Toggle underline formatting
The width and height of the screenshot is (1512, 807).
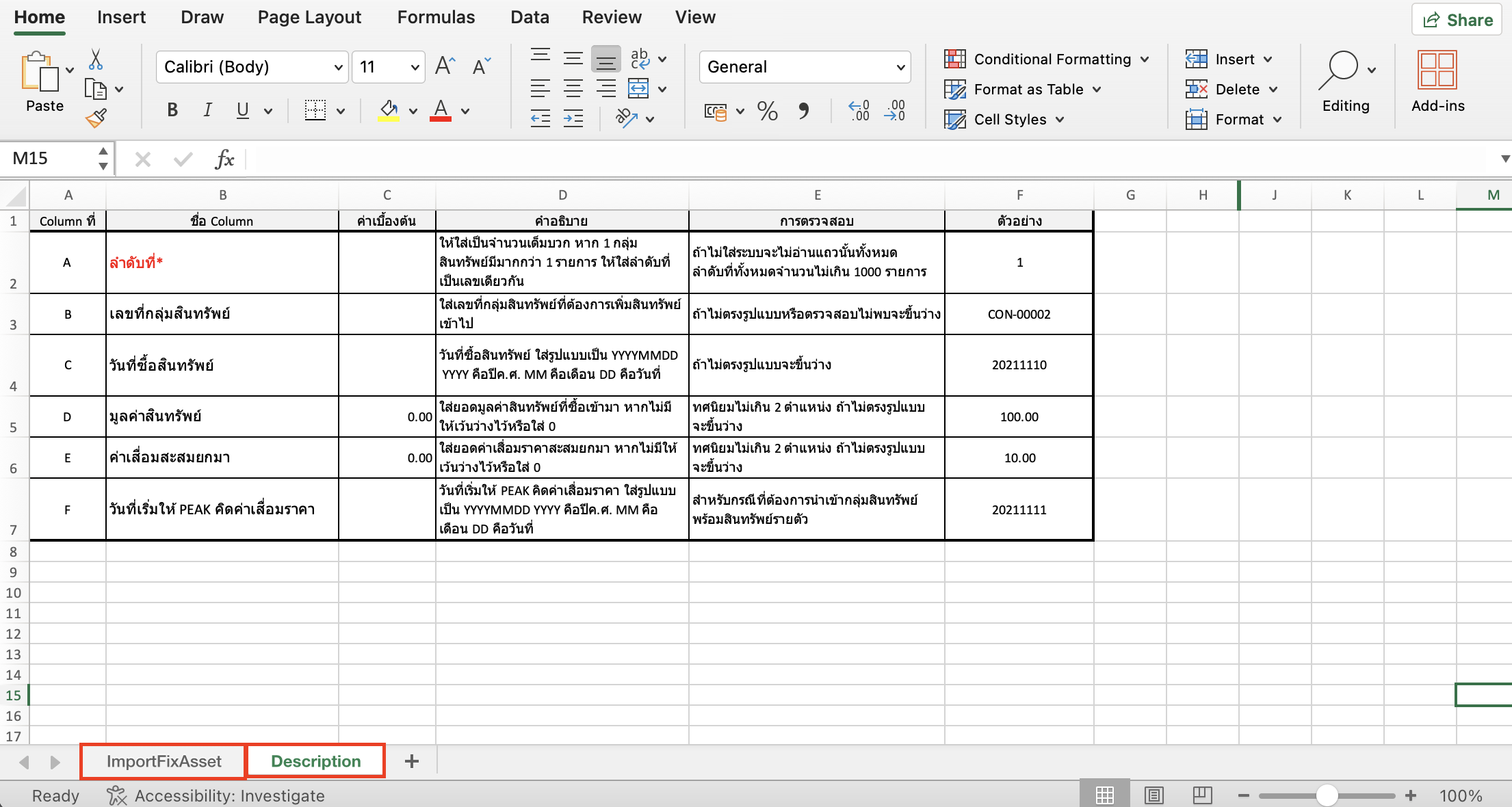point(242,109)
